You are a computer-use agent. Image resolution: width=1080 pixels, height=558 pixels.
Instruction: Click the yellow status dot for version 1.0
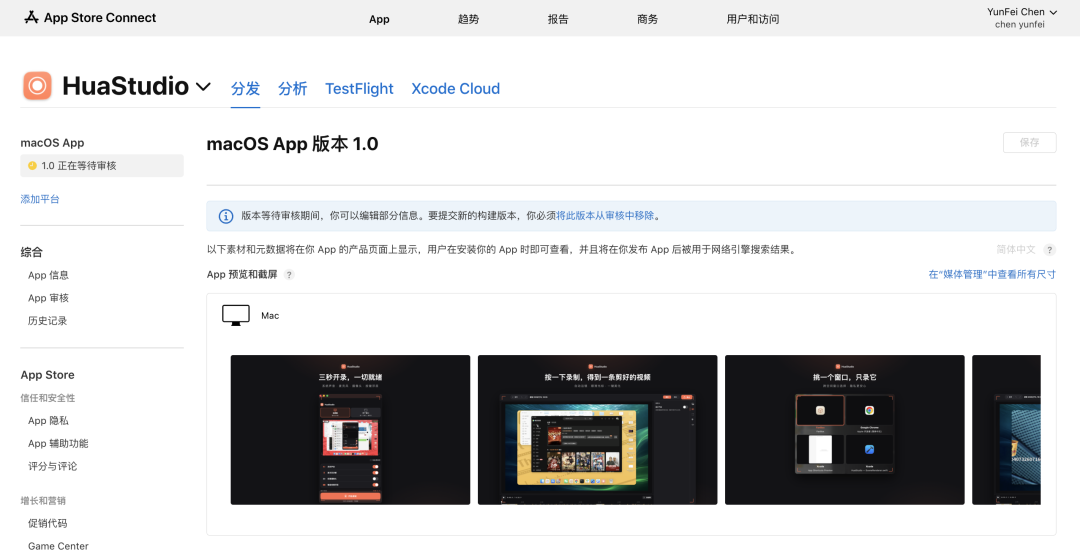[32, 165]
